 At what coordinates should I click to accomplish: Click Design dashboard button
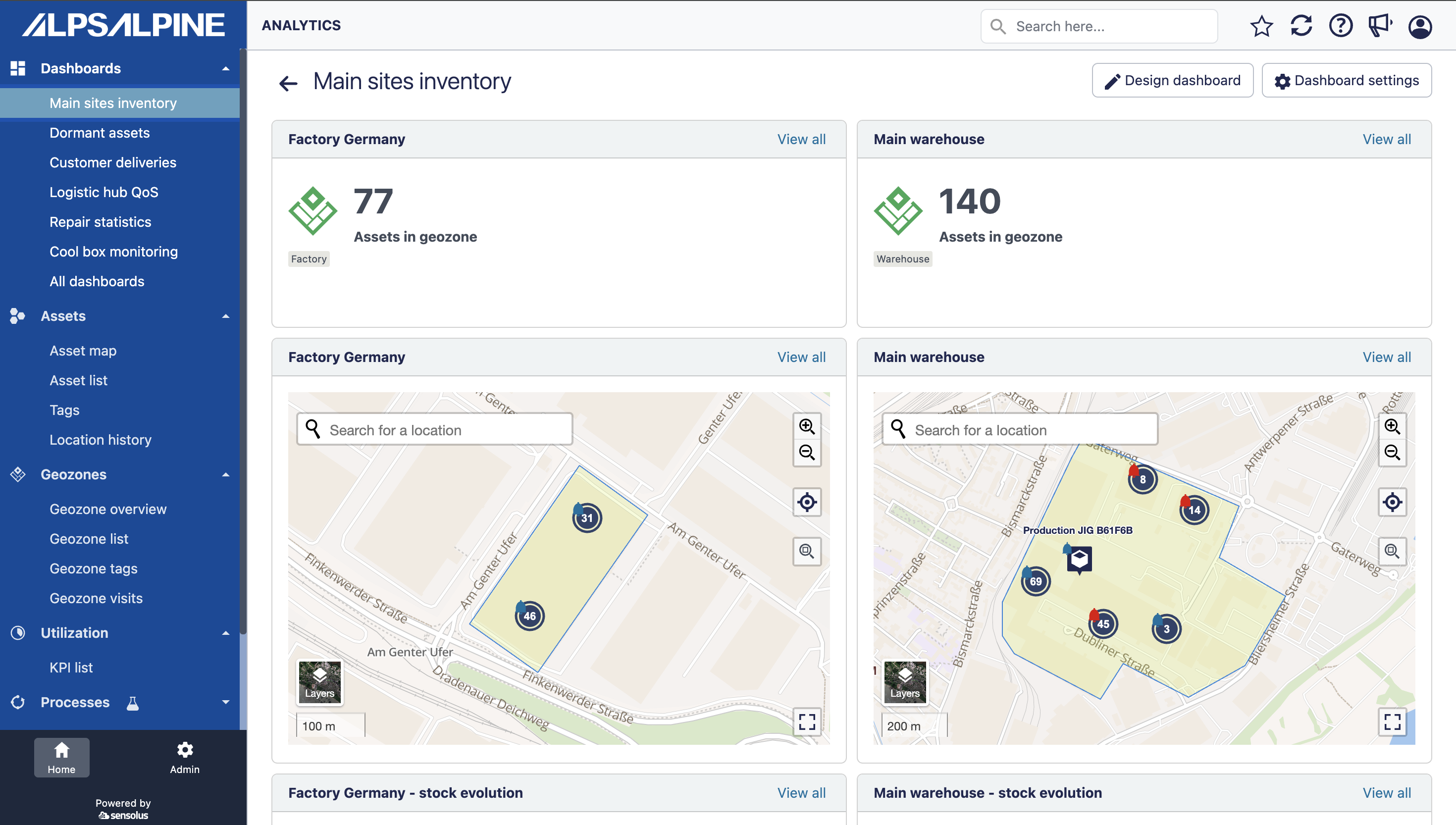1172,80
